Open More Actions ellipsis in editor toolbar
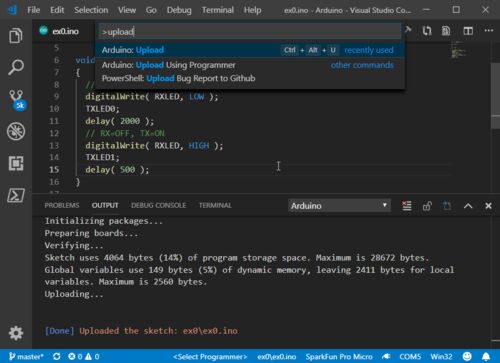This screenshot has width=500, height=363. (489, 31)
